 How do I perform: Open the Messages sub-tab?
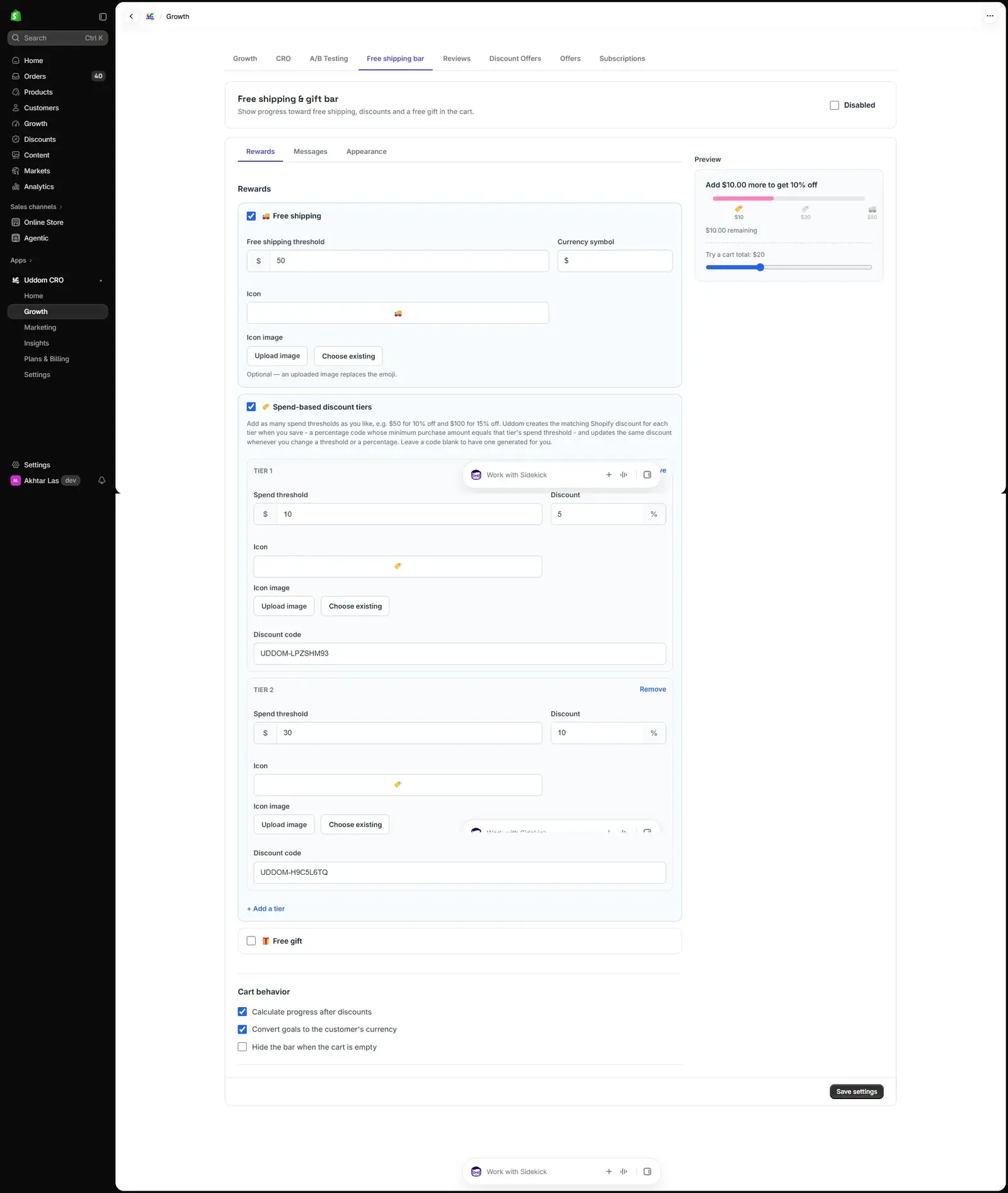tap(310, 152)
